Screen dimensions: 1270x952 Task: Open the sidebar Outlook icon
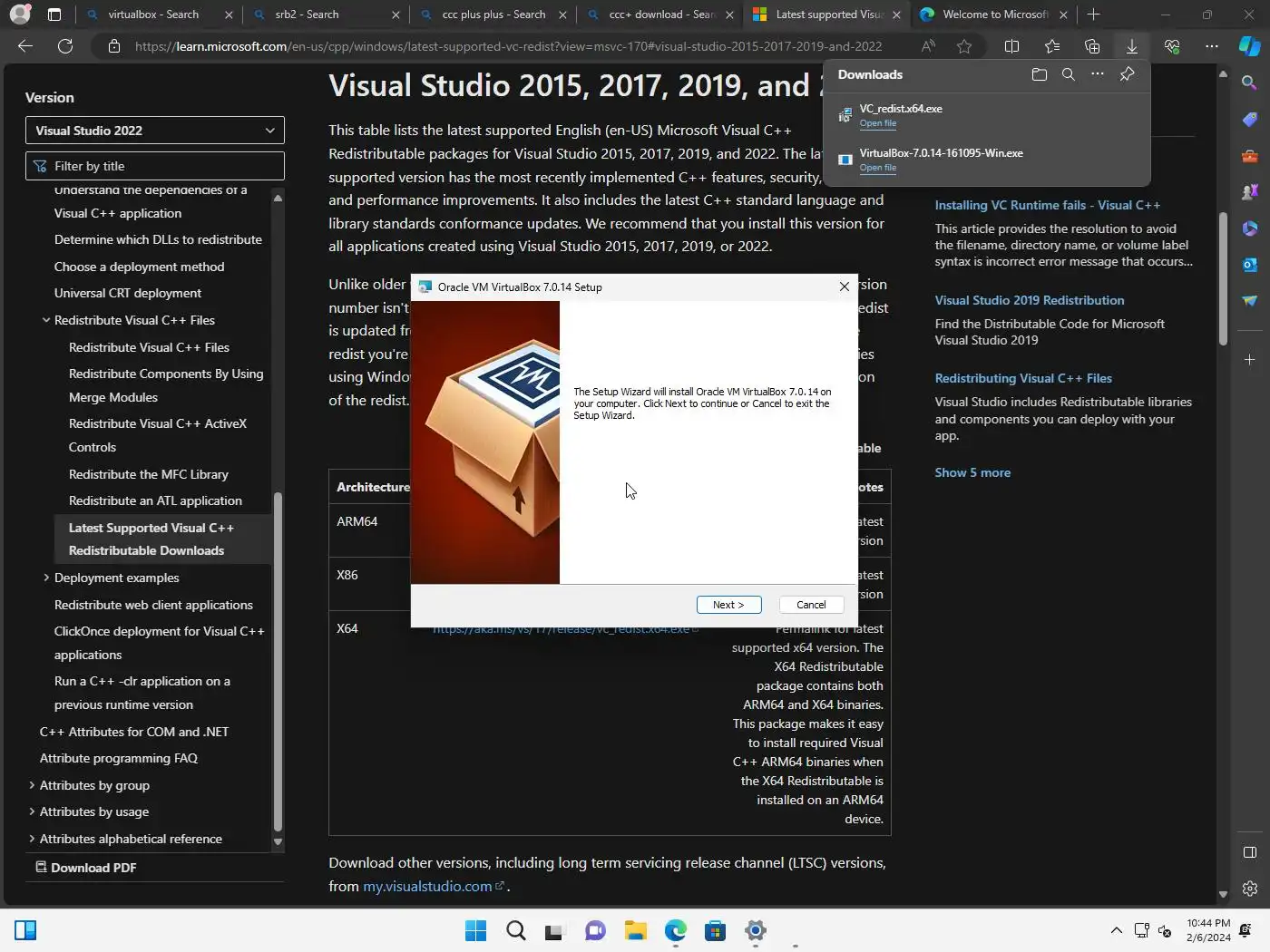1250,265
